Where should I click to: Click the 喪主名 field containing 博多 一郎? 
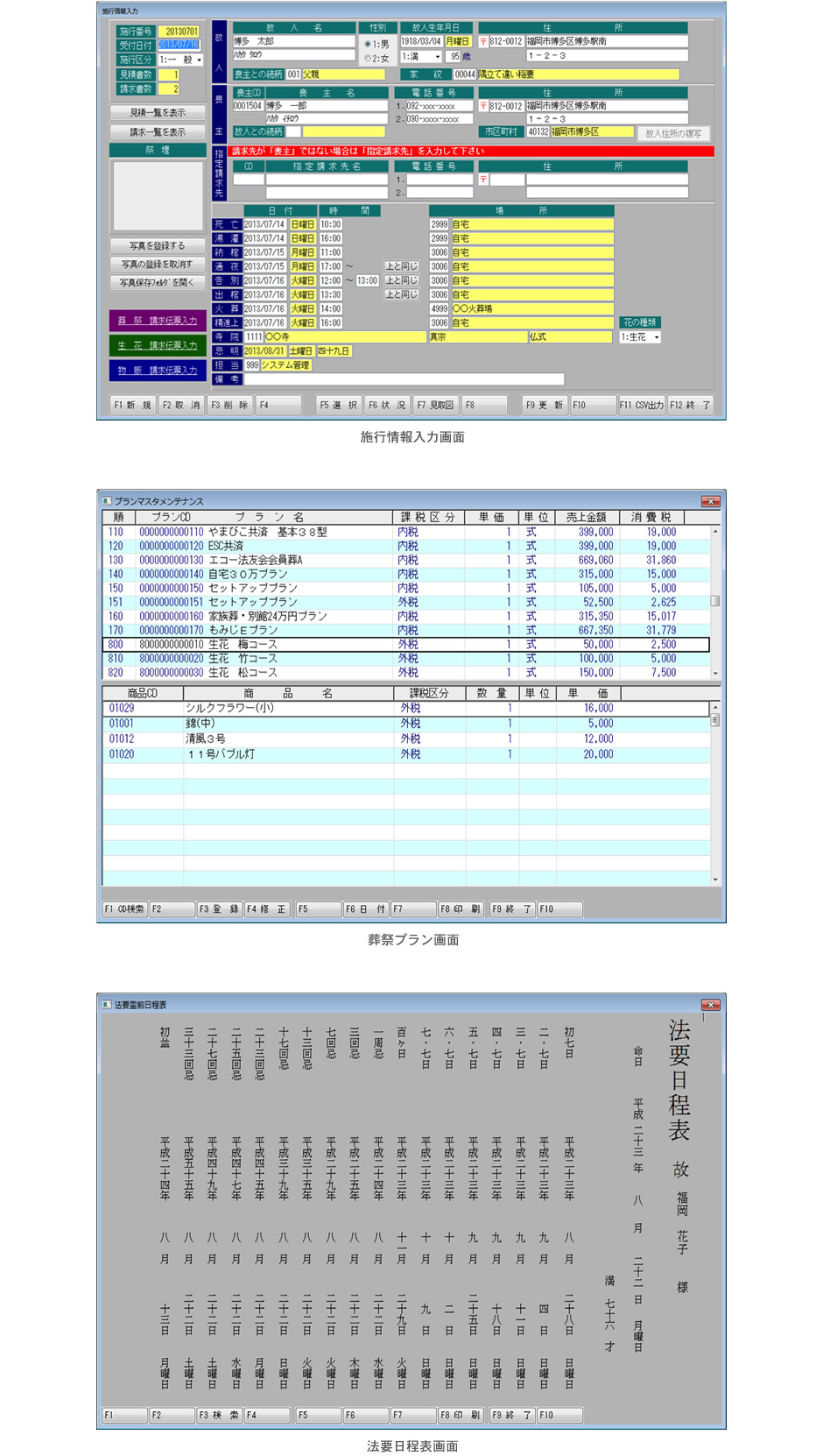[327, 106]
